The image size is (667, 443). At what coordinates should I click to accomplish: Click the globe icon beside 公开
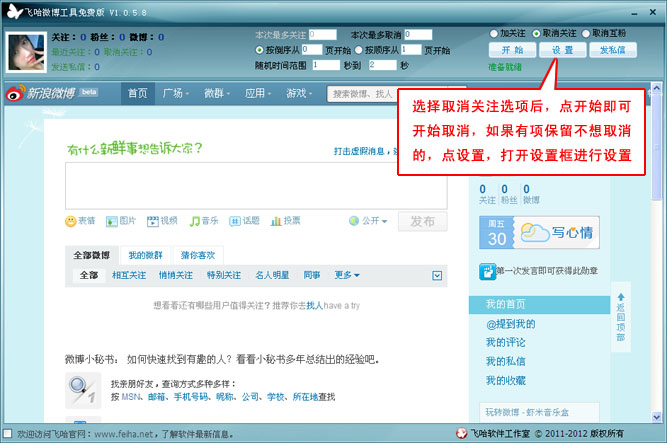(354, 221)
